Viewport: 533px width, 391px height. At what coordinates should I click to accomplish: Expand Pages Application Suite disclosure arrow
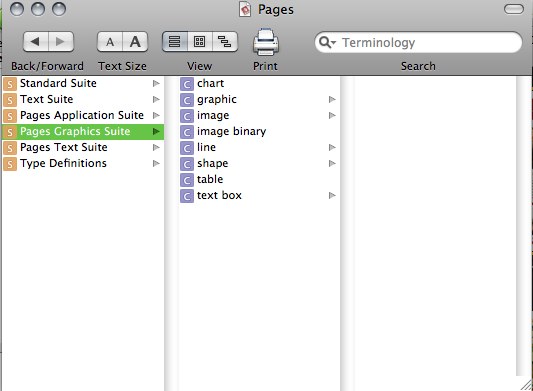(156, 115)
